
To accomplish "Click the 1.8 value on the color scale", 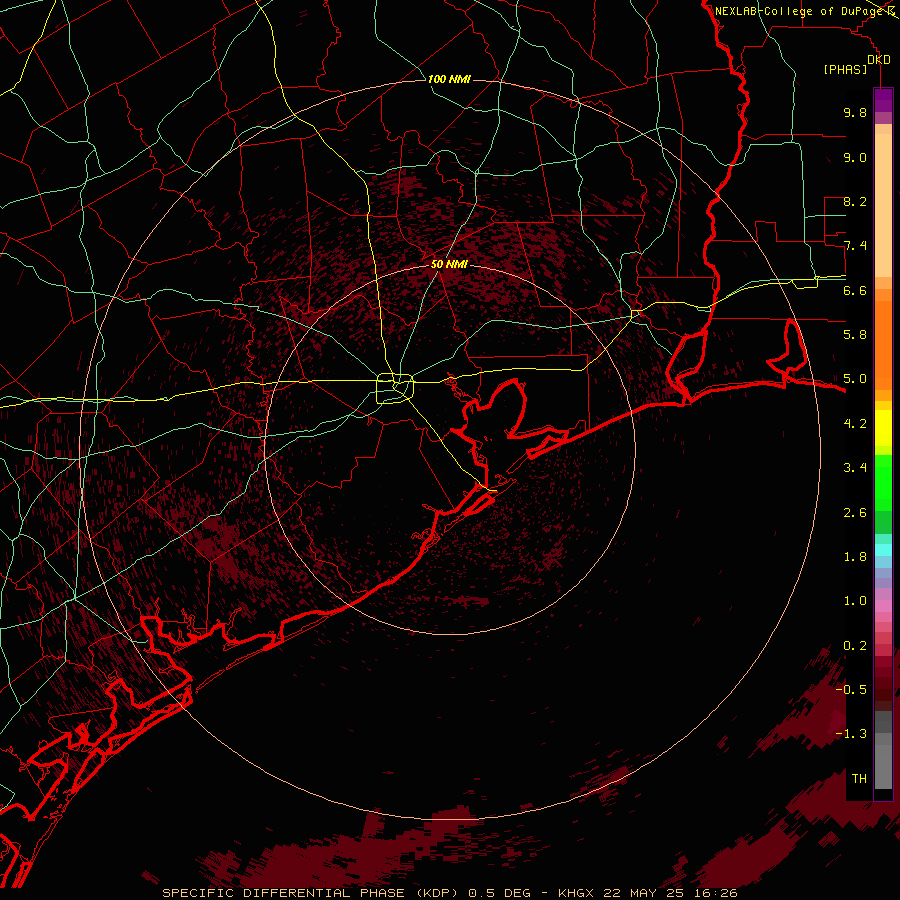I will tap(855, 557).
